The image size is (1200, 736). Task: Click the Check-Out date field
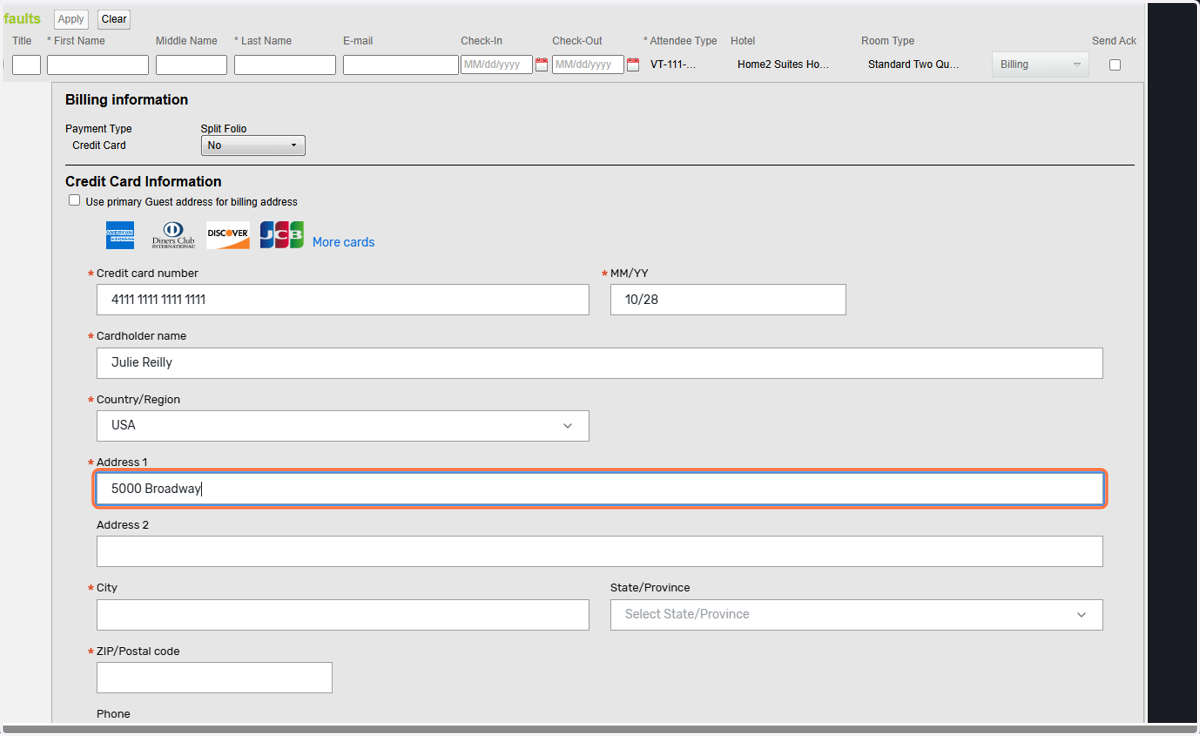pyautogui.click(x=588, y=65)
